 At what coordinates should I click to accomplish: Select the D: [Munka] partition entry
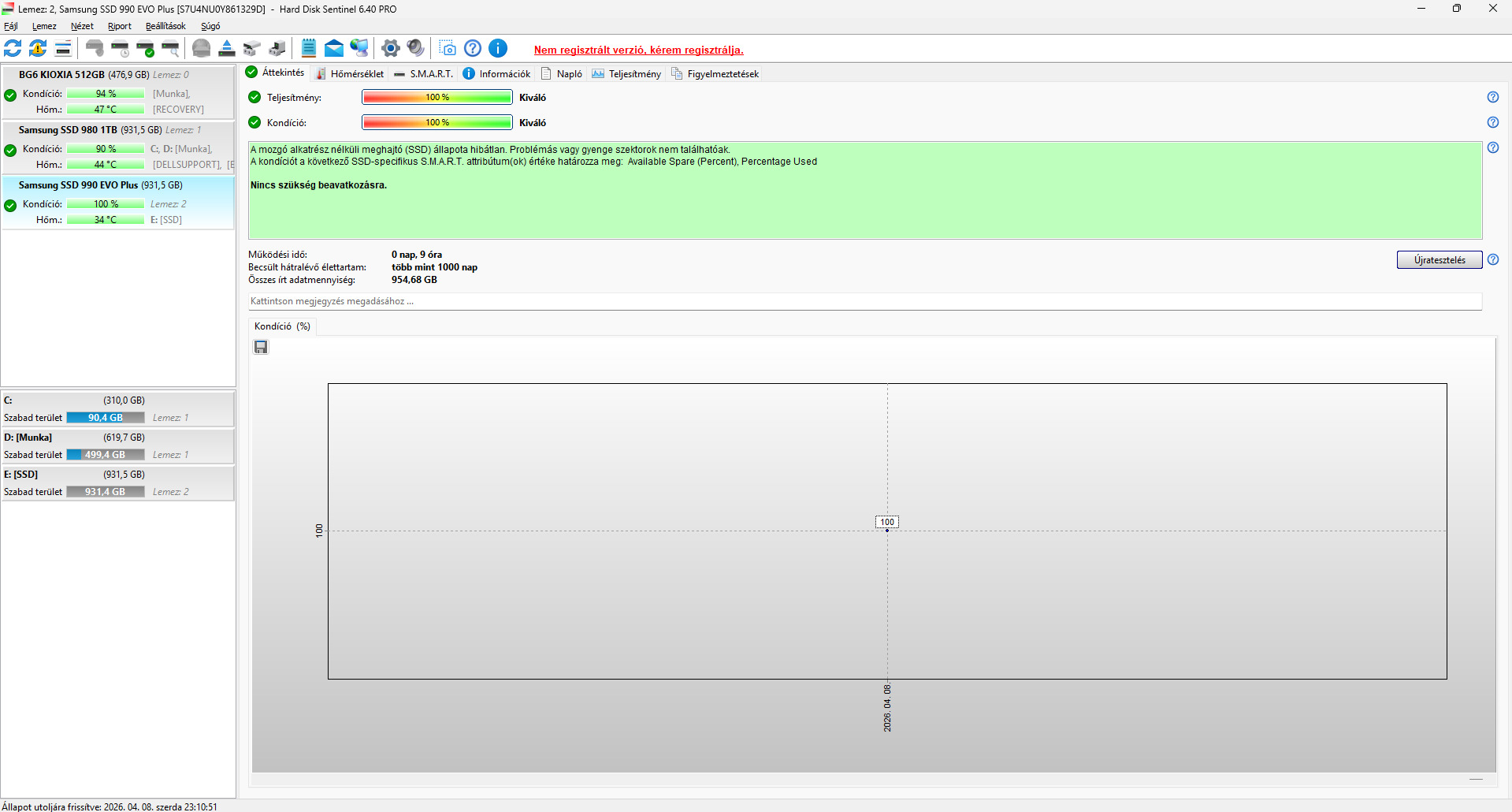(118, 446)
